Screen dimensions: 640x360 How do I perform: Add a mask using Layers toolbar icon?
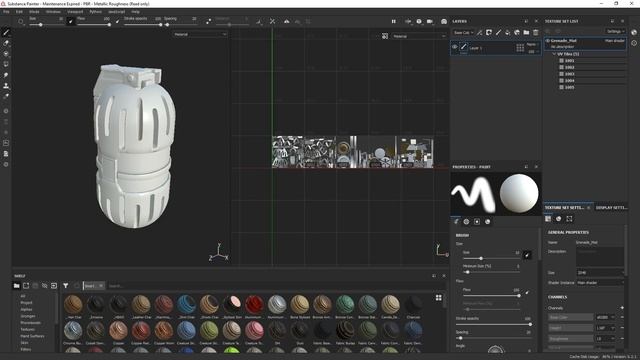(x=489, y=32)
